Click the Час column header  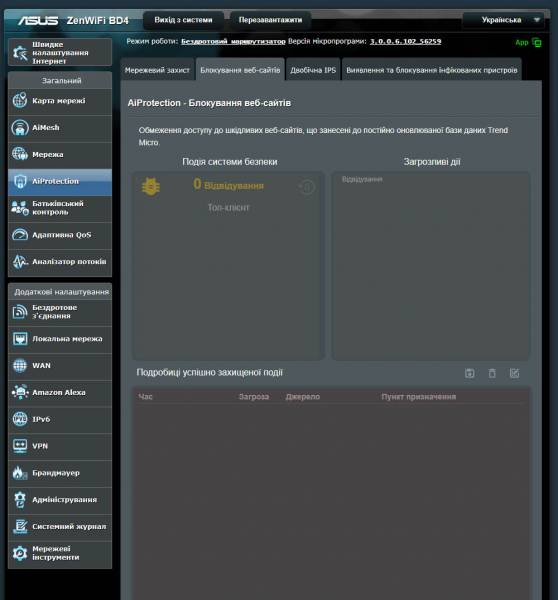pyautogui.click(x=145, y=397)
